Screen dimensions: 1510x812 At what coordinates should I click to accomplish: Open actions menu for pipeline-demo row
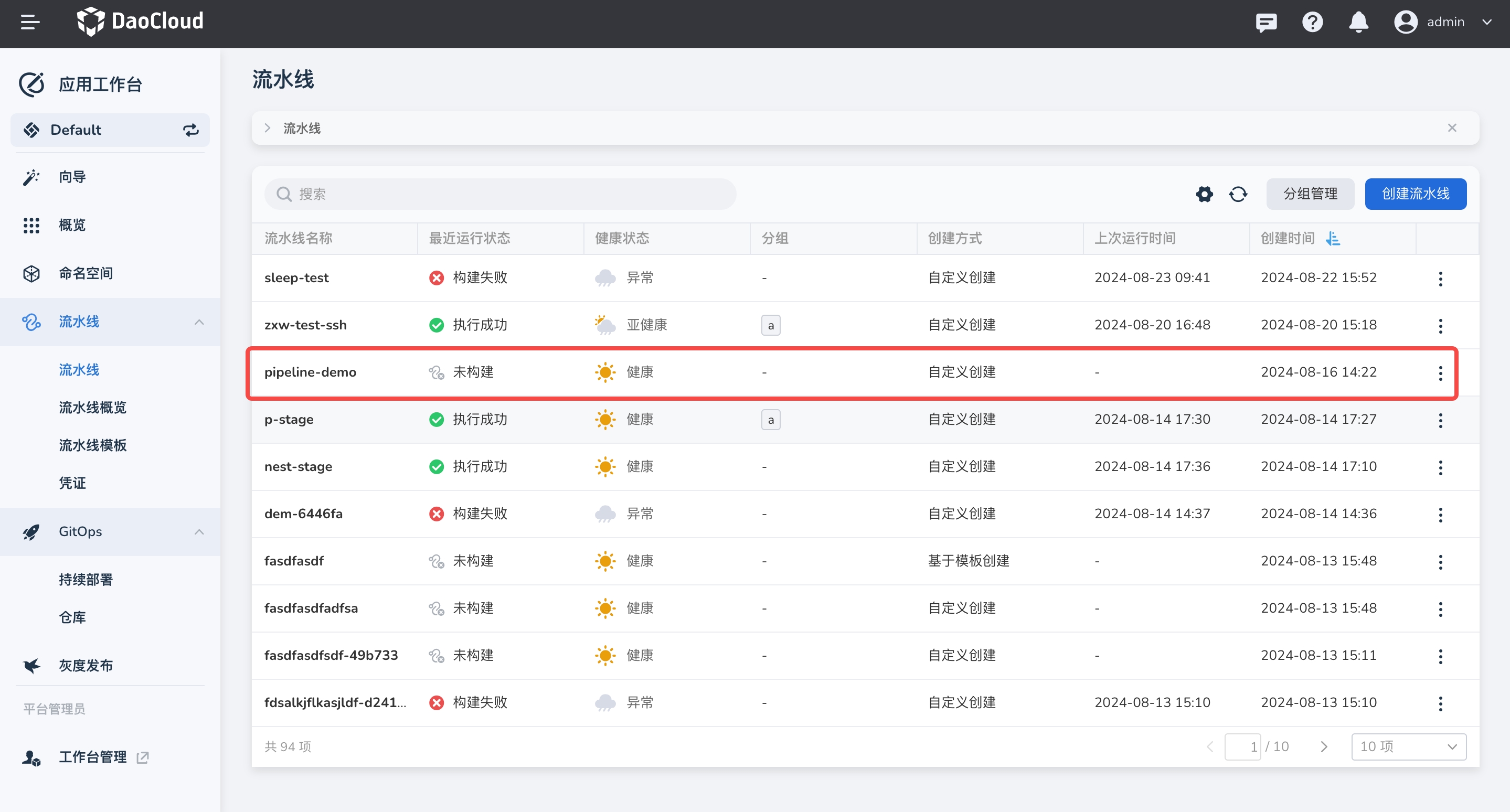point(1440,372)
